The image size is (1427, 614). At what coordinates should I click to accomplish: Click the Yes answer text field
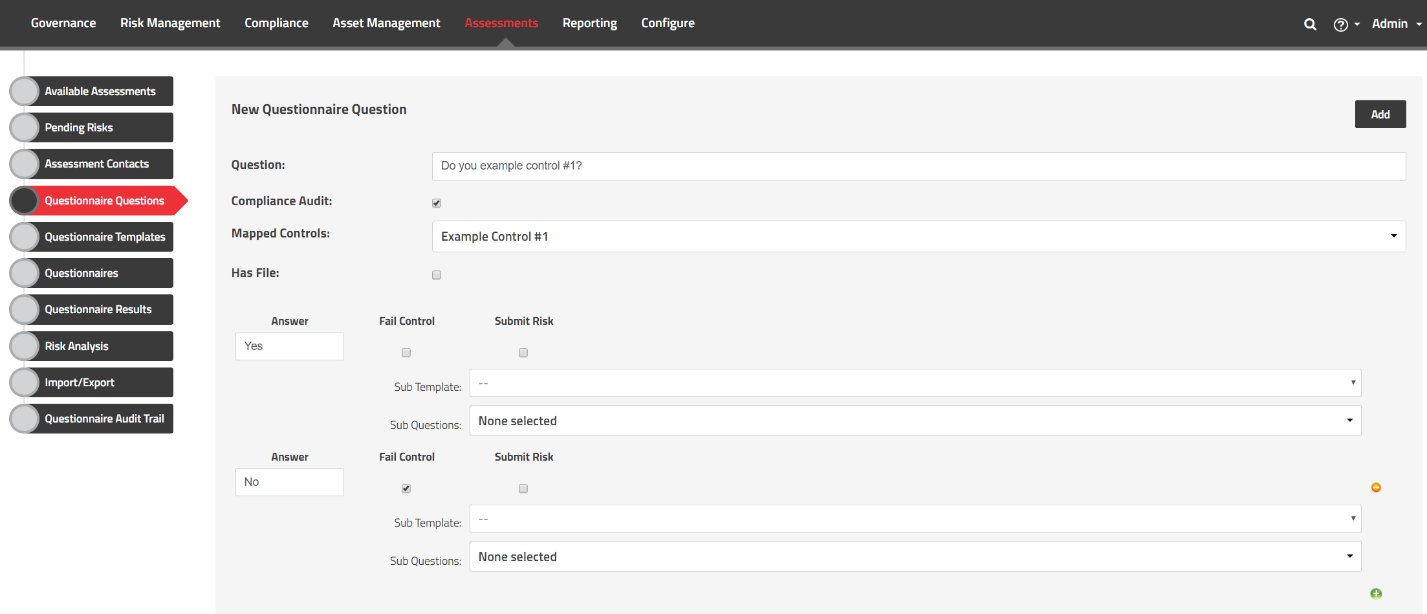(x=289, y=346)
